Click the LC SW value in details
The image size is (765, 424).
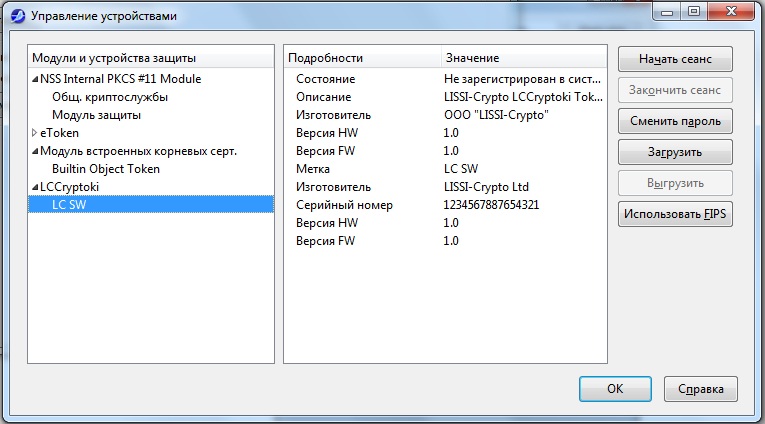click(461, 169)
